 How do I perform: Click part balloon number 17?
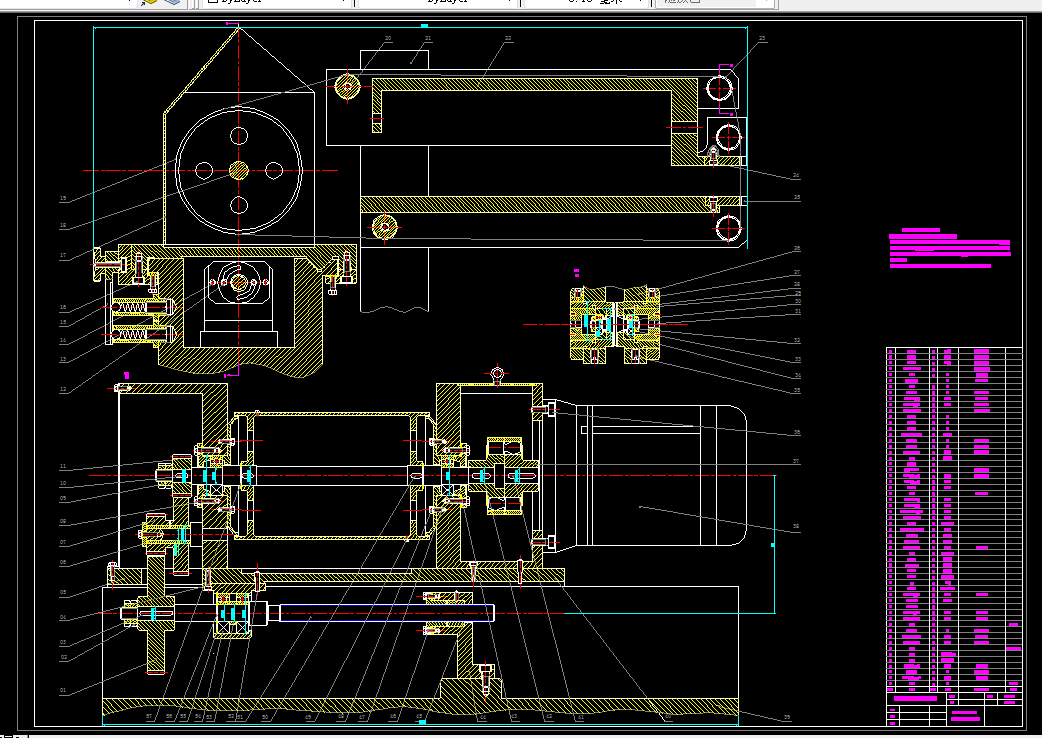(63, 255)
